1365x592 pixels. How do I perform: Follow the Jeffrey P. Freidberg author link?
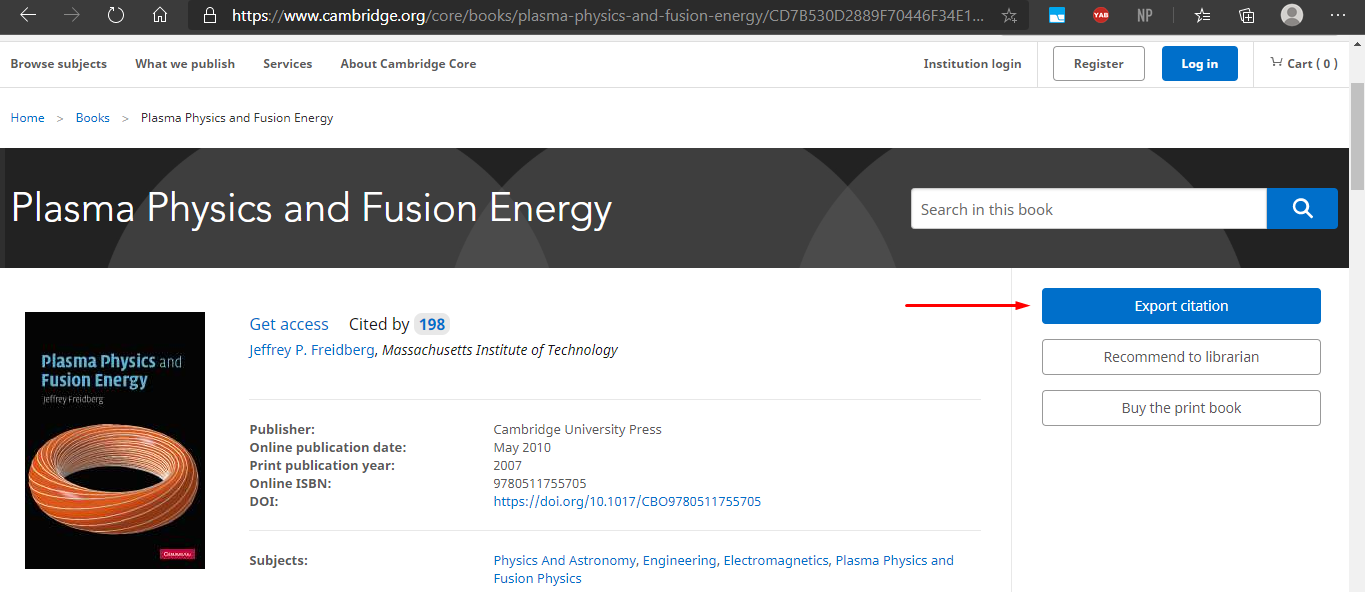(311, 350)
